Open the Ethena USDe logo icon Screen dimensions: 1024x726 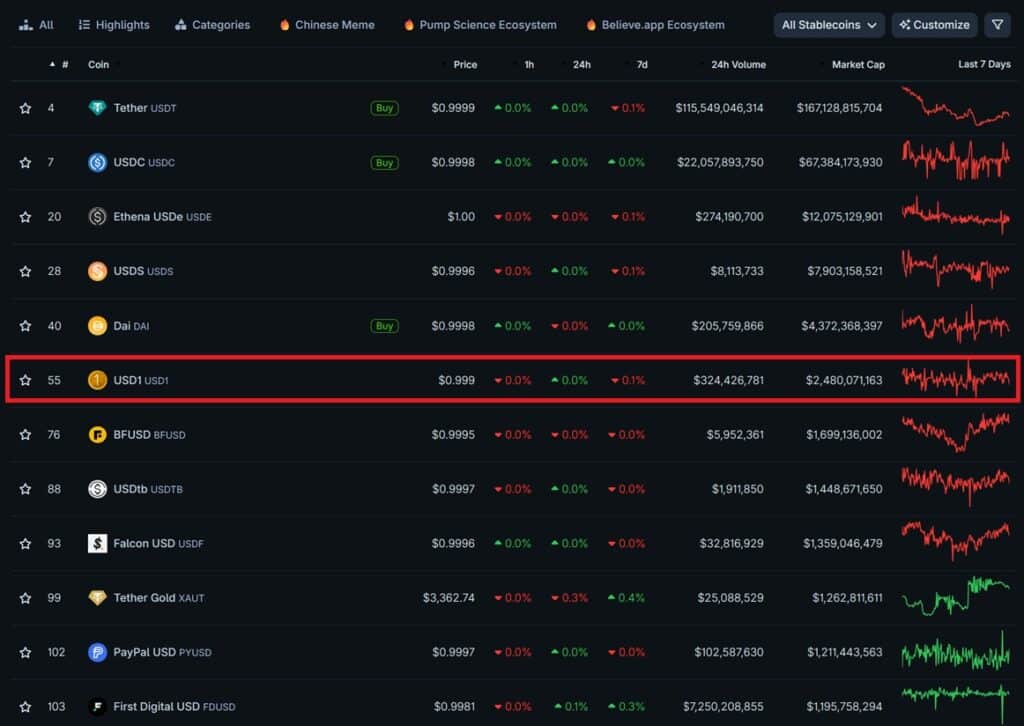tap(97, 216)
